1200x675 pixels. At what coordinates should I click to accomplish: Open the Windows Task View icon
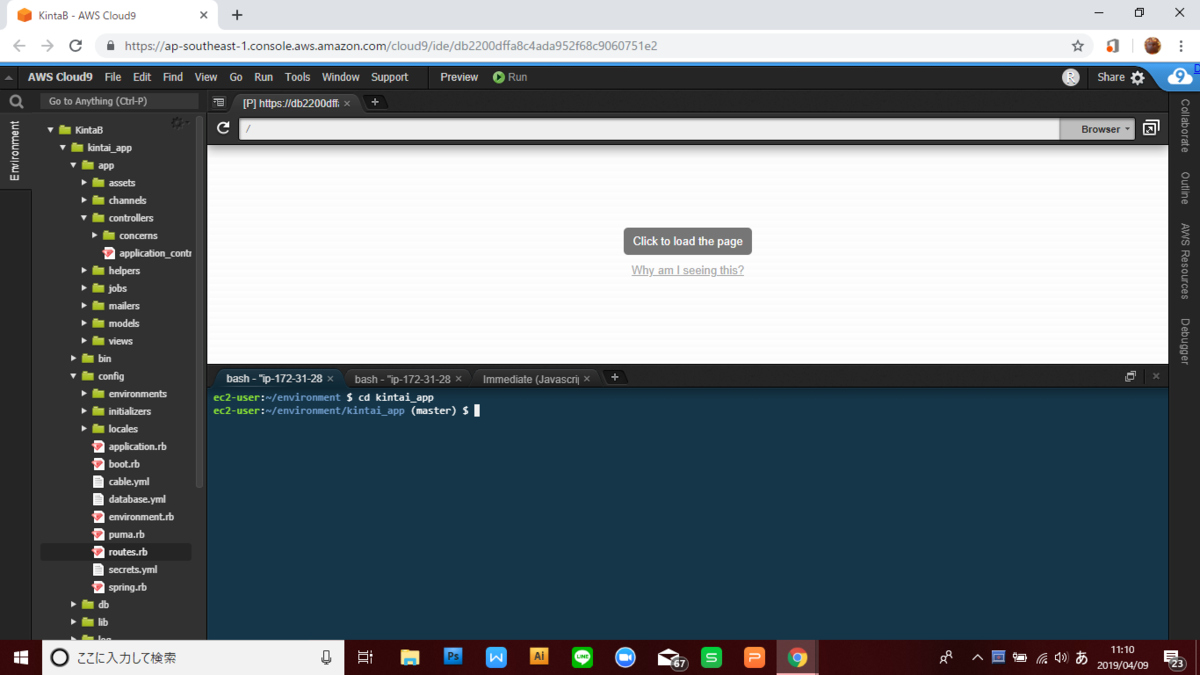(x=365, y=657)
